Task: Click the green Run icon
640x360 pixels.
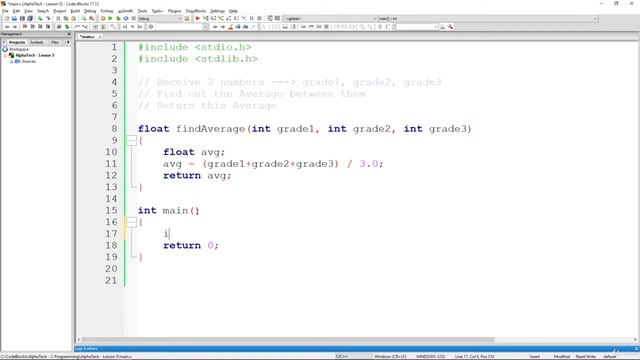Action: [110, 19]
